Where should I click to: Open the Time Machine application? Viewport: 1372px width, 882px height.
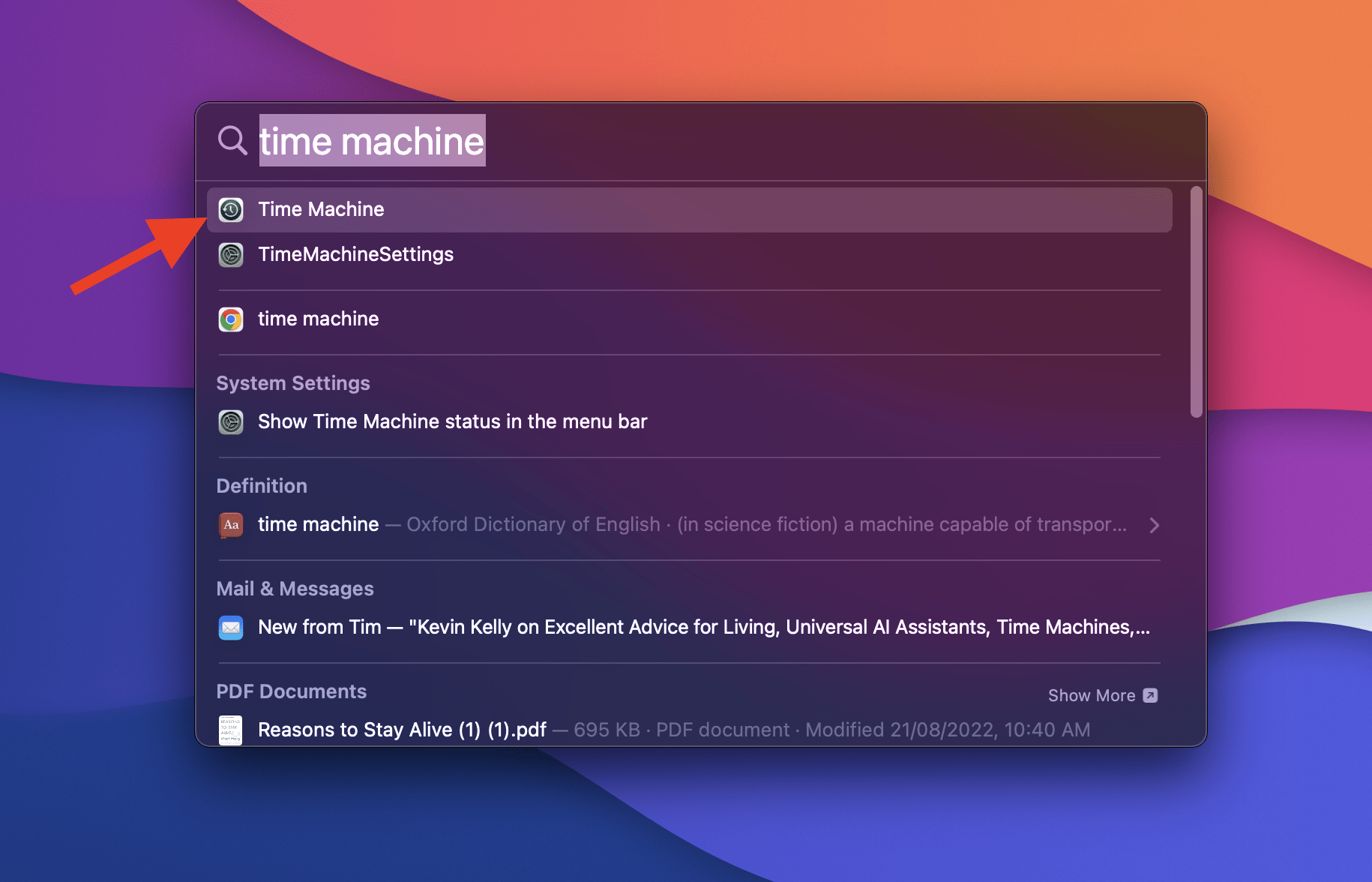[x=322, y=209]
